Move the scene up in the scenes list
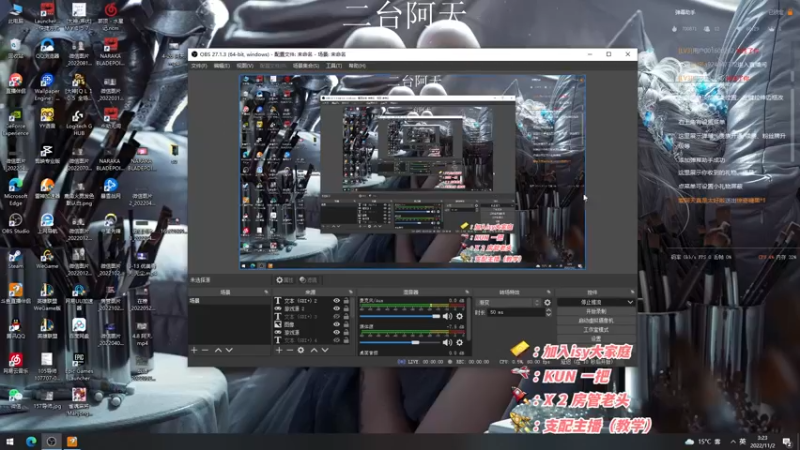The height and width of the screenshot is (450, 800). [x=218, y=350]
